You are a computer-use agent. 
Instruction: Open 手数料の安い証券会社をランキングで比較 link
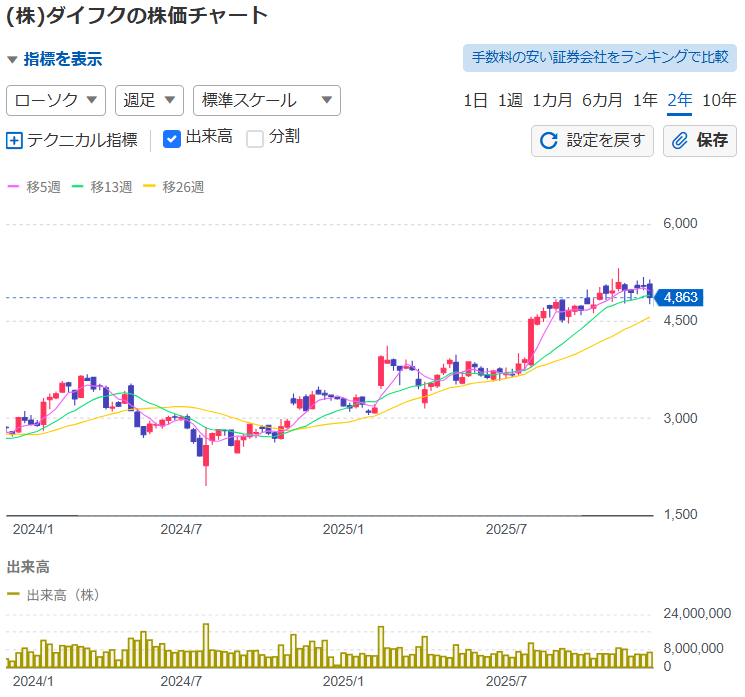pos(600,57)
